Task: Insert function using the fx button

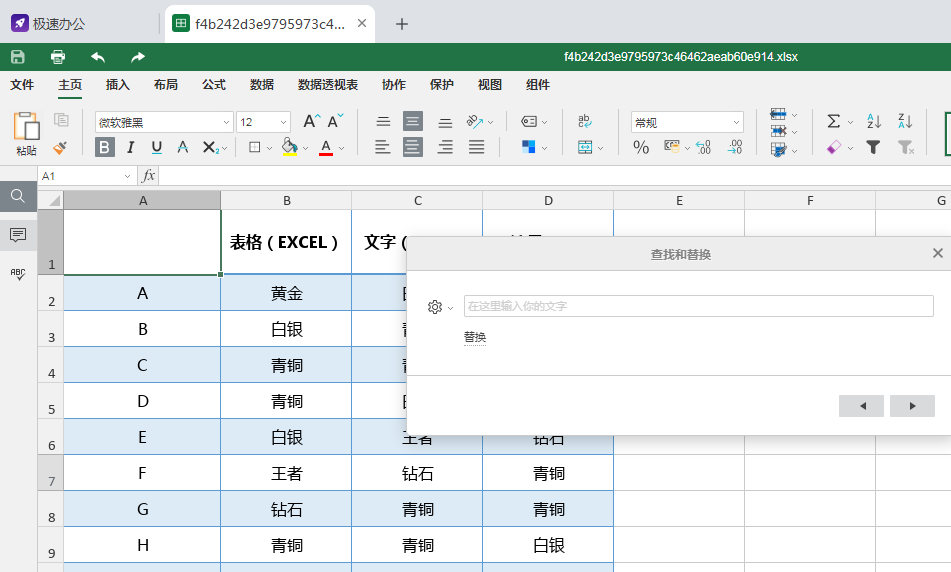Action: 148,176
